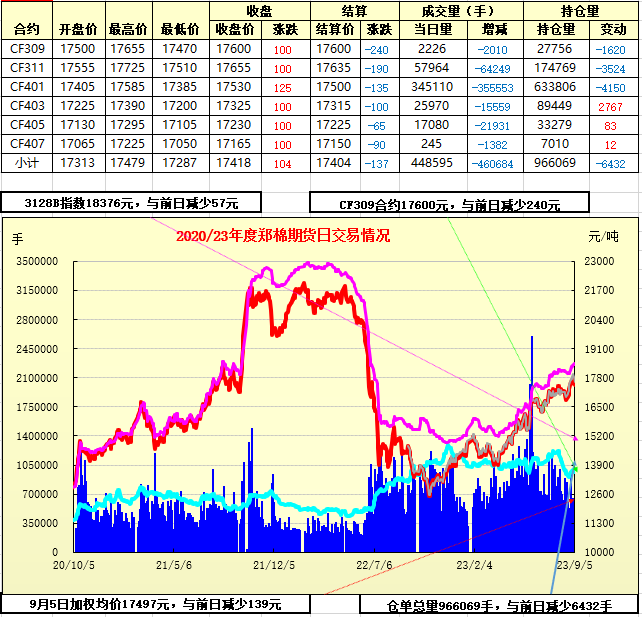Screen dimensions: 642x617
Task: Click the 20/10/5 date axis label
Action: [x=74, y=564]
